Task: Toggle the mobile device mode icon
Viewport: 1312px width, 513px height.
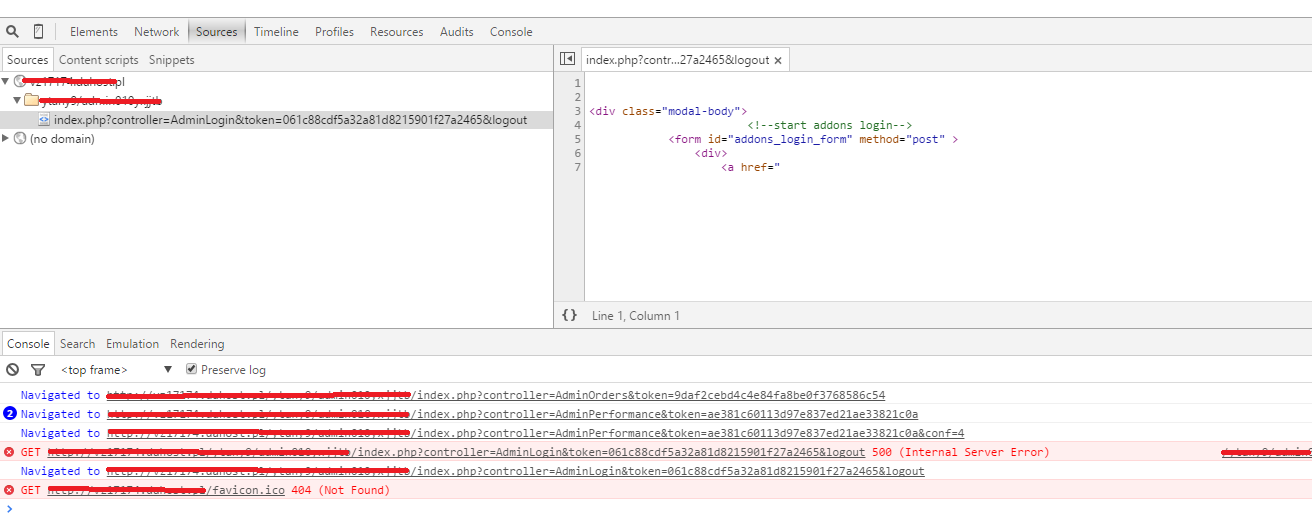Action: 38,31
